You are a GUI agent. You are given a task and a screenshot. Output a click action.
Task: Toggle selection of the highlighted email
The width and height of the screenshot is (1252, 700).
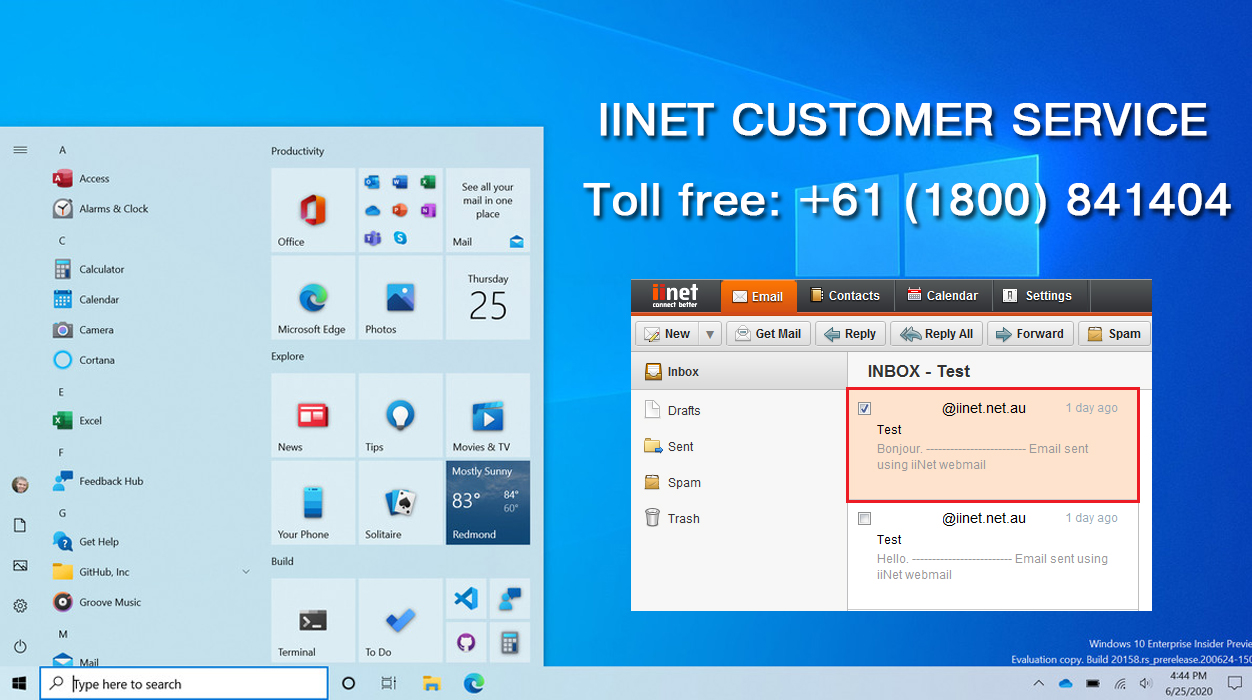pyautogui.click(x=863, y=408)
